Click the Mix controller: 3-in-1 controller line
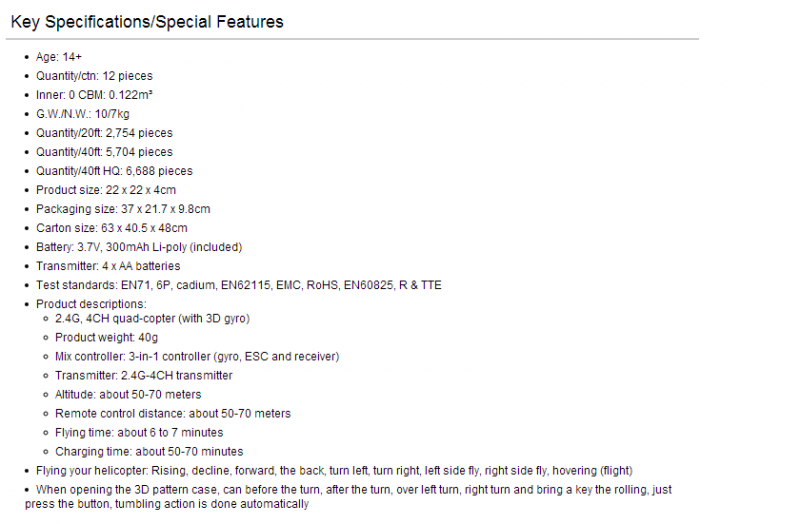 (x=197, y=357)
